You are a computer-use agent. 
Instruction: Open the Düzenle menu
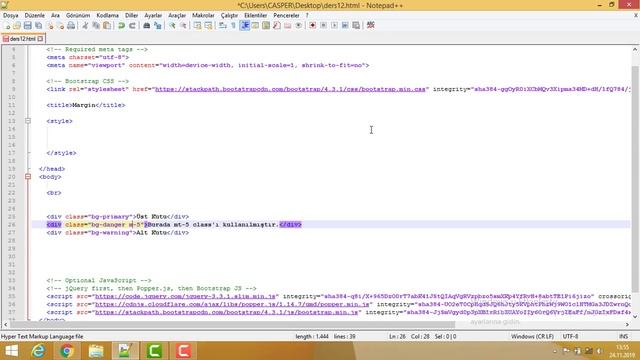tap(35, 16)
